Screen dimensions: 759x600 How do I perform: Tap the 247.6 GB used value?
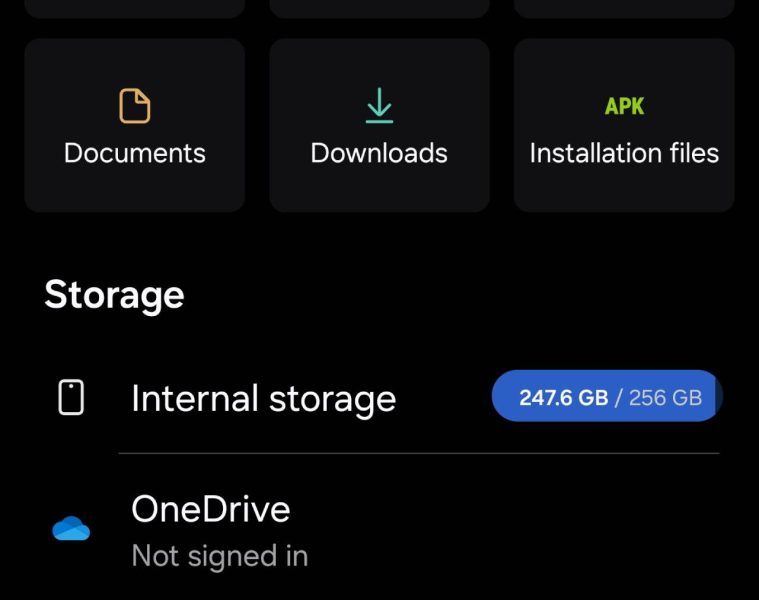tap(563, 398)
